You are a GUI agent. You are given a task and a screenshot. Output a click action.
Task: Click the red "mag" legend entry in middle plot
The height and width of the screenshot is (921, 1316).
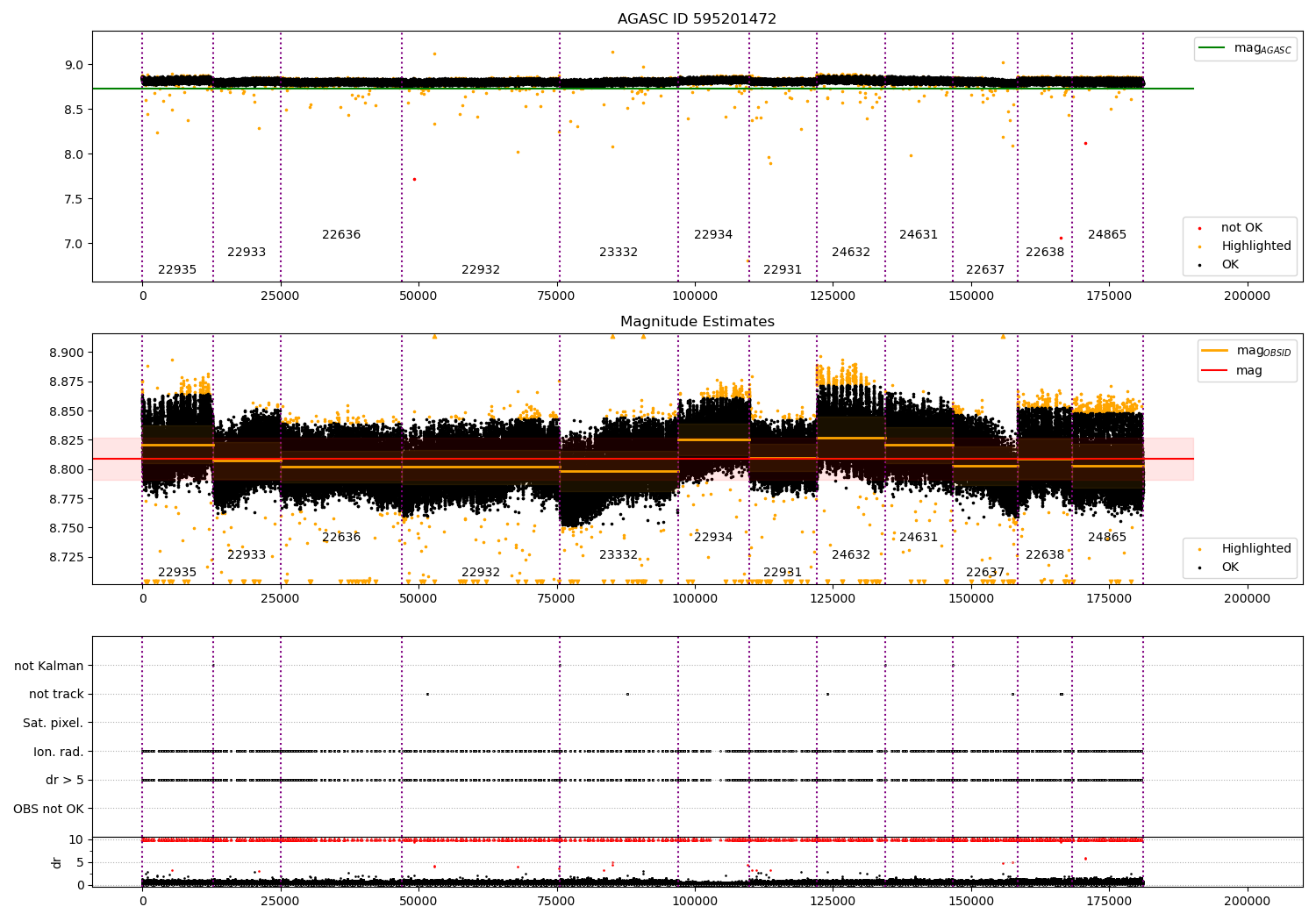[x=1234, y=371]
